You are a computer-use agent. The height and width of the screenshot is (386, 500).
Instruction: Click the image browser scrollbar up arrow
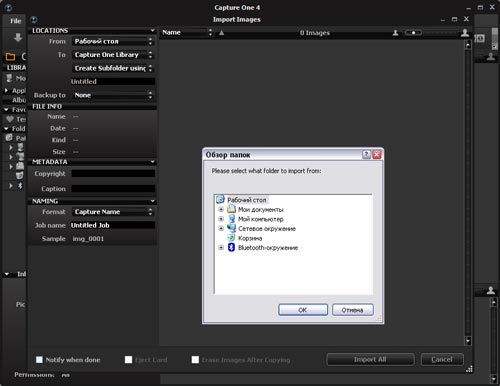[x=468, y=45]
